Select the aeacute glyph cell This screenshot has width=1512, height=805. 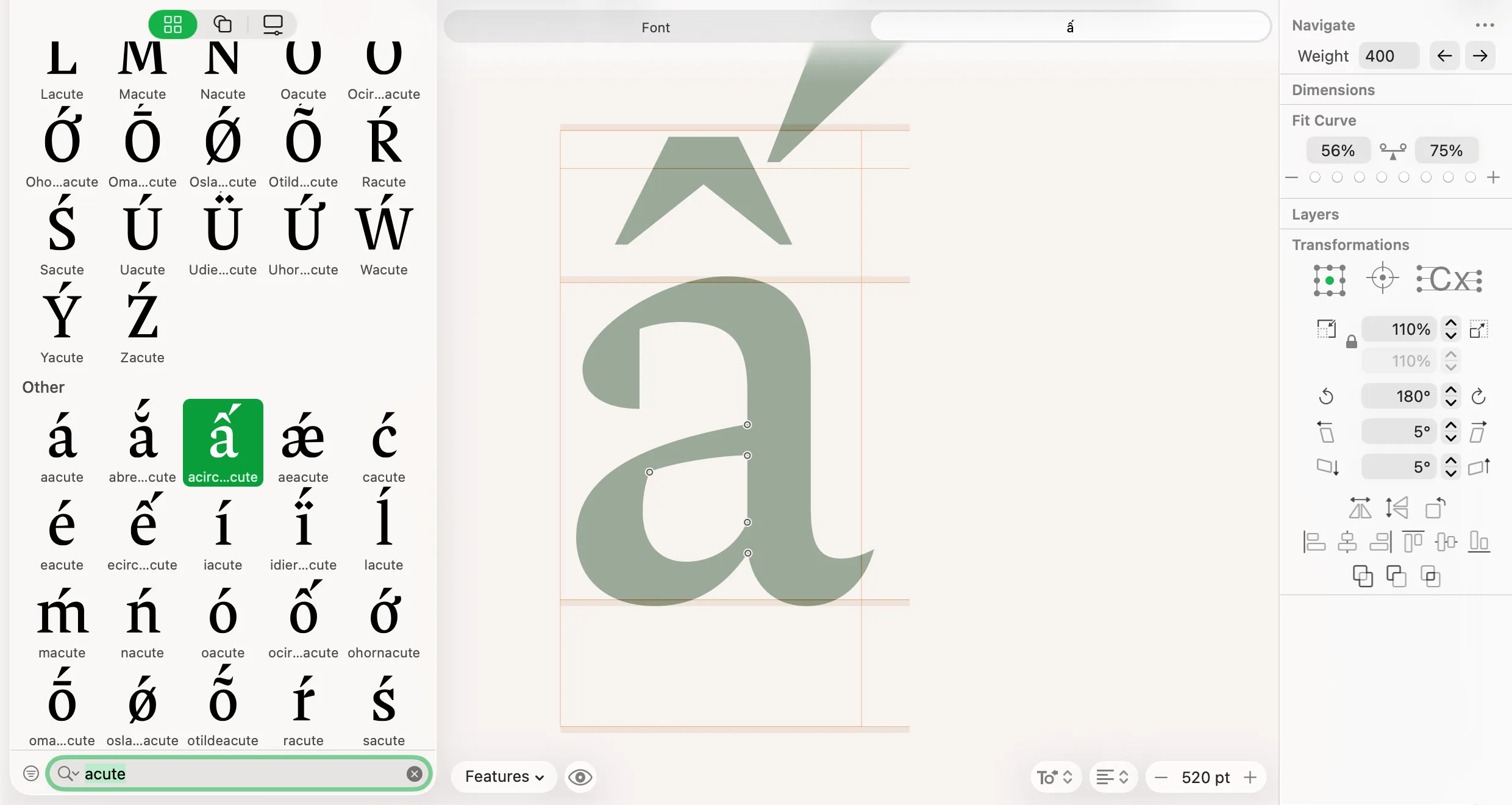[303, 443]
